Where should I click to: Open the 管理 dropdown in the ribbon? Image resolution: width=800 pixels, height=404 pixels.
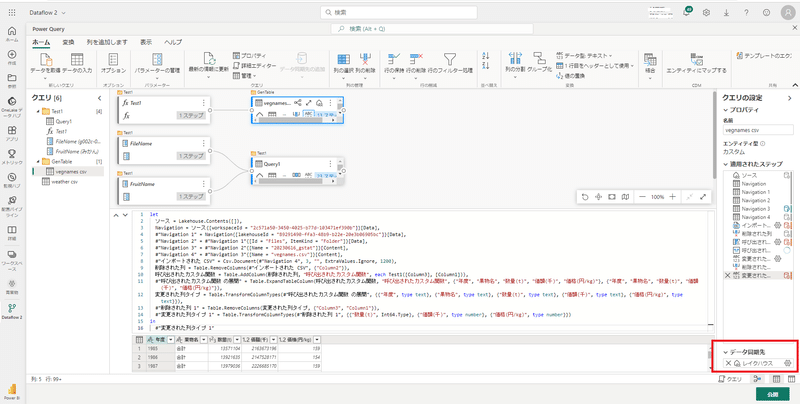point(244,75)
